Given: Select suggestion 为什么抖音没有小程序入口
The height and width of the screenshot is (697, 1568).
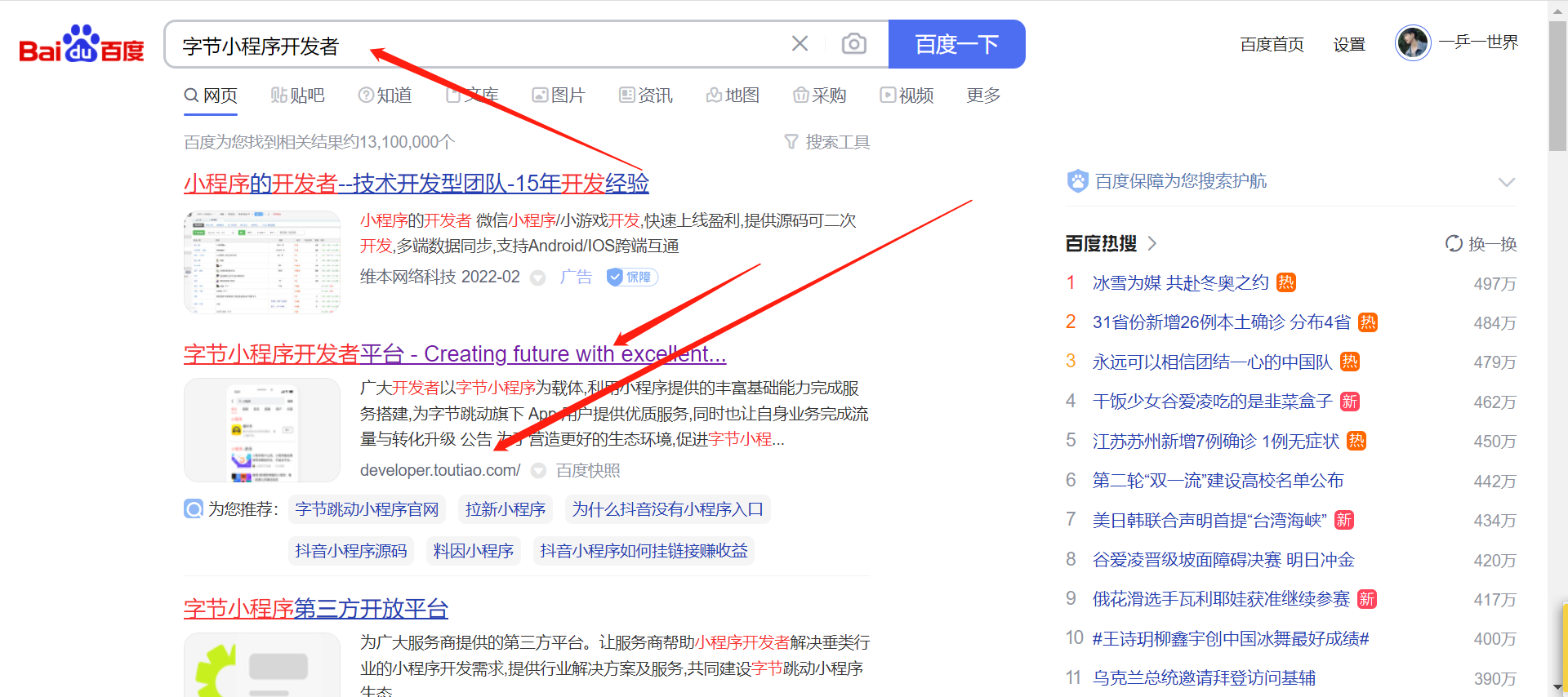Looking at the screenshot, I should pos(668,509).
